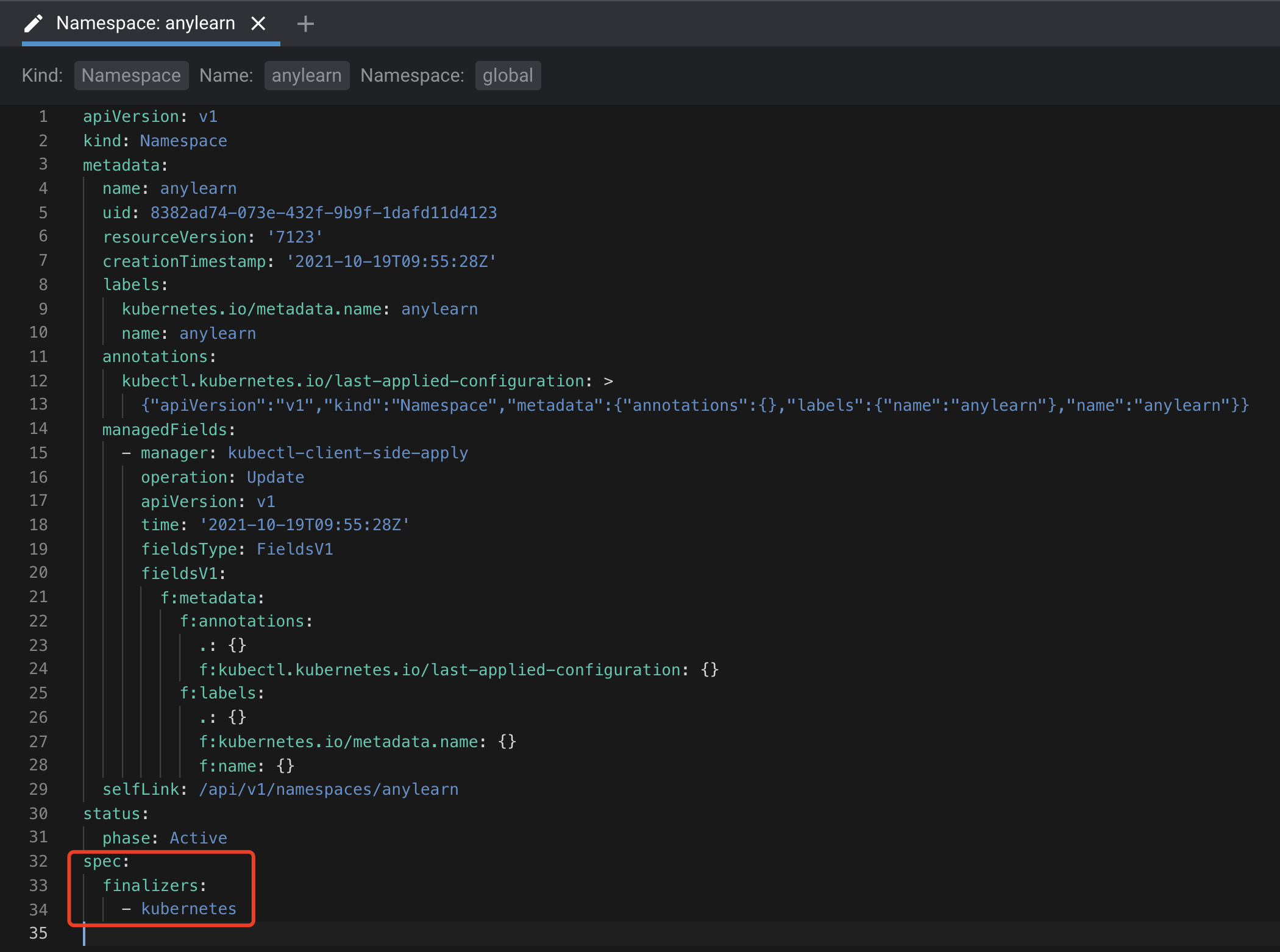Click the pencil edit icon in the tab
Viewport: 1280px width, 952px height.
33,24
